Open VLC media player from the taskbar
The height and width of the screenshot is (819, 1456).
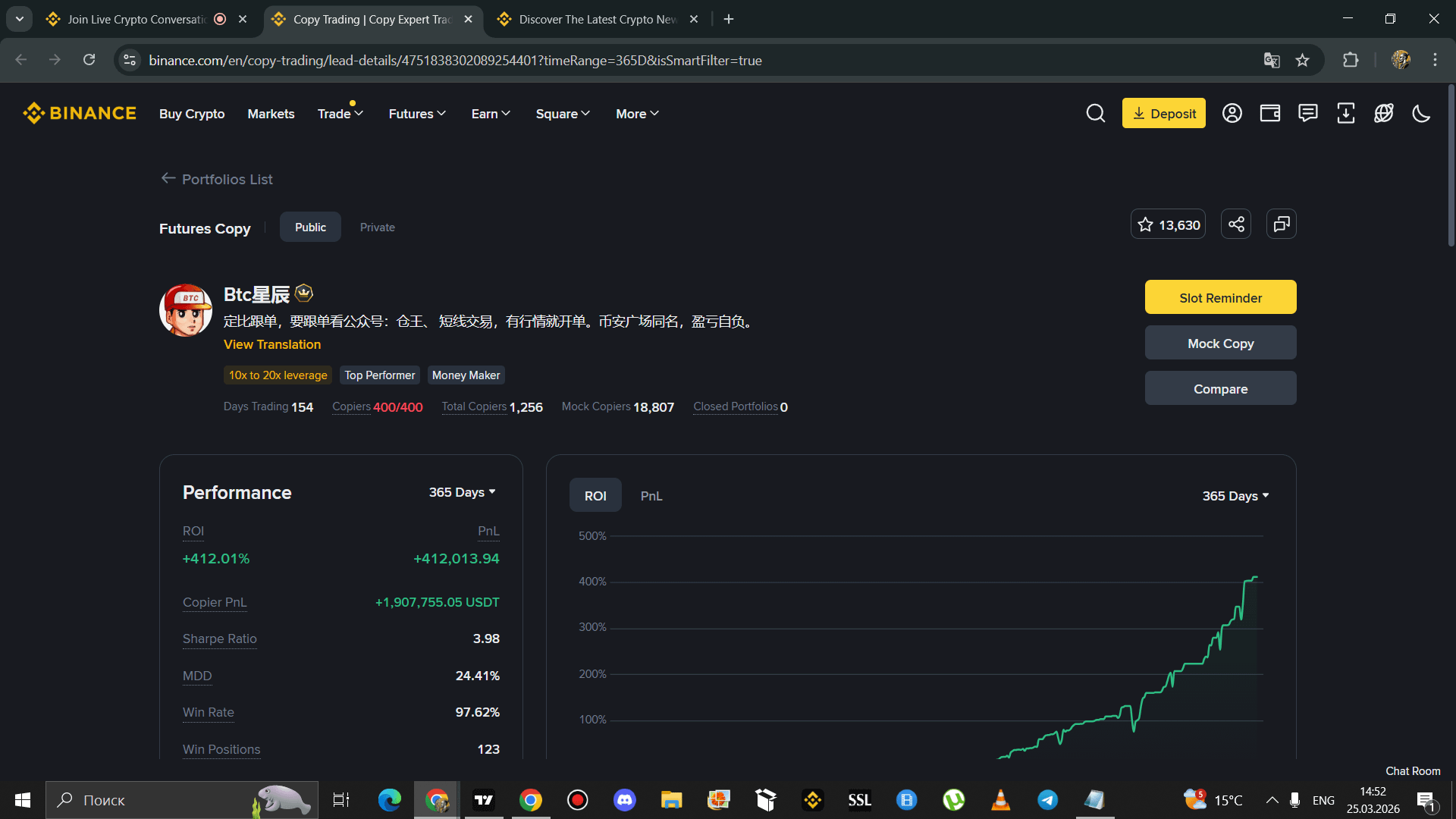click(x=1001, y=800)
